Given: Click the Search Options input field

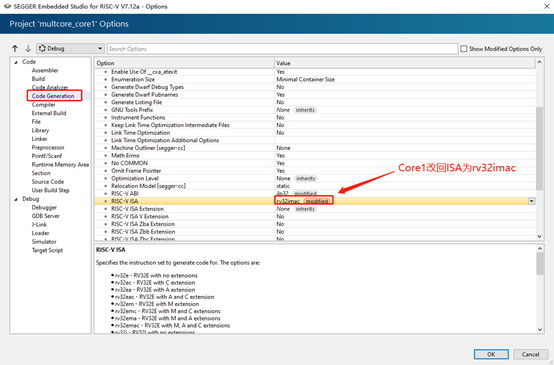Looking at the screenshot, I should 282,49.
